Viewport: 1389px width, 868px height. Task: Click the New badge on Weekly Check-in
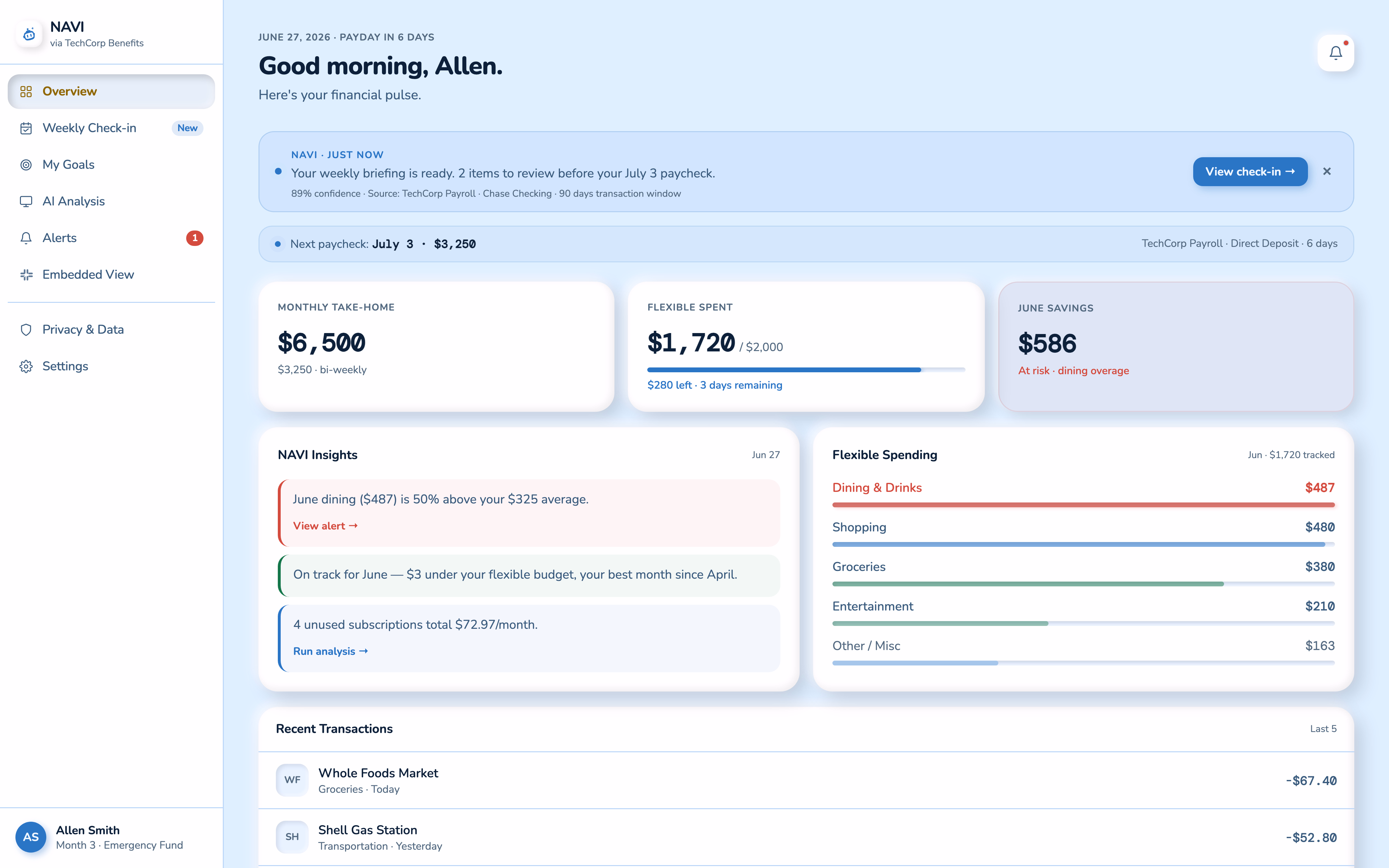(x=188, y=128)
